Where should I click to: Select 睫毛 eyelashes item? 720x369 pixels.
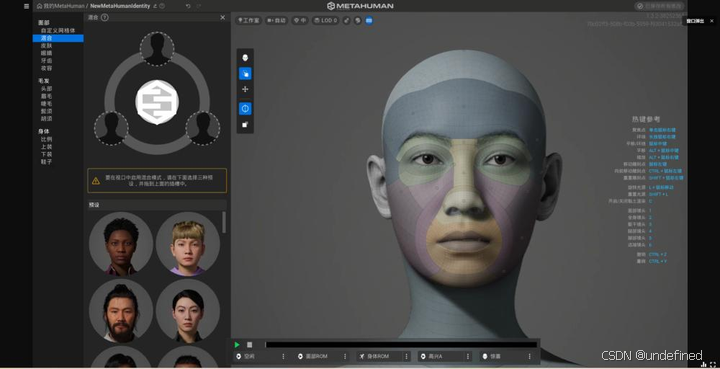click(x=46, y=103)
